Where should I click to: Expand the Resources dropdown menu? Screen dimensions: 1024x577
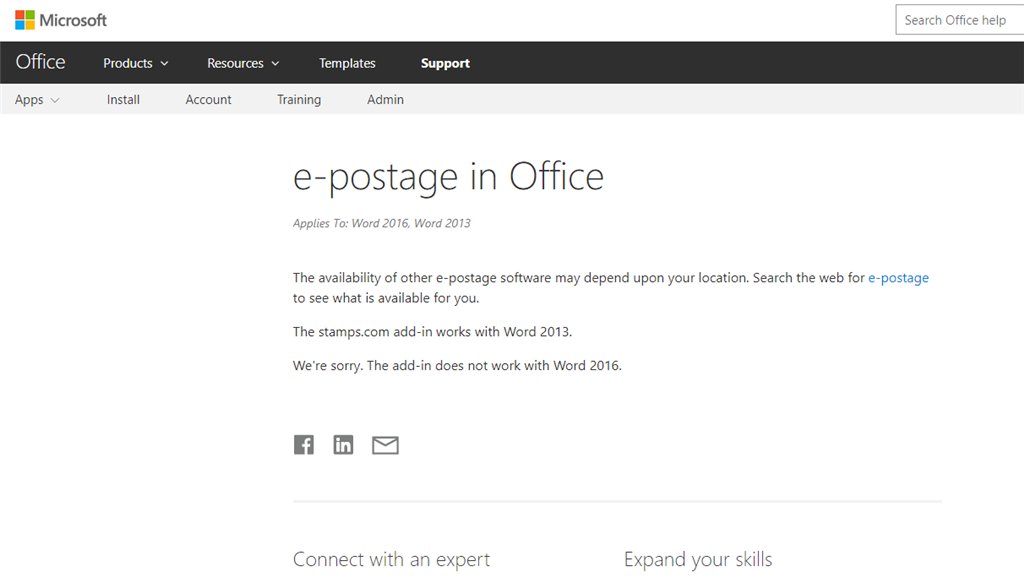tap(243, 63)
